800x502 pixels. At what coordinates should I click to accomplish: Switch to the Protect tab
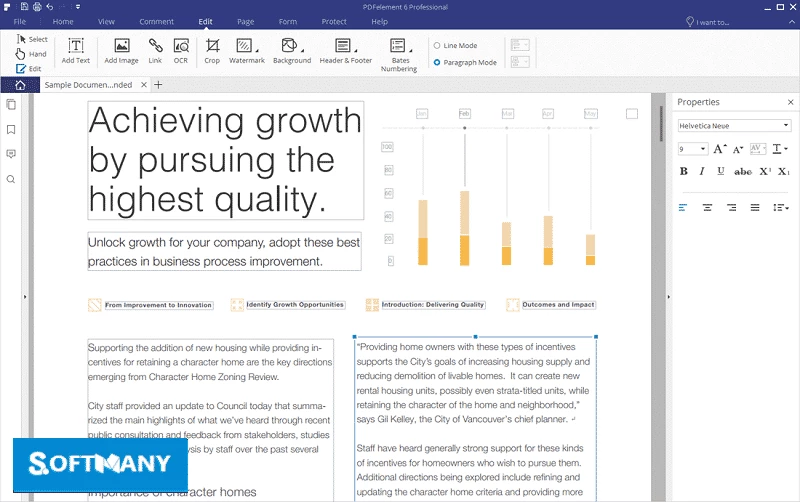point(334,21)
